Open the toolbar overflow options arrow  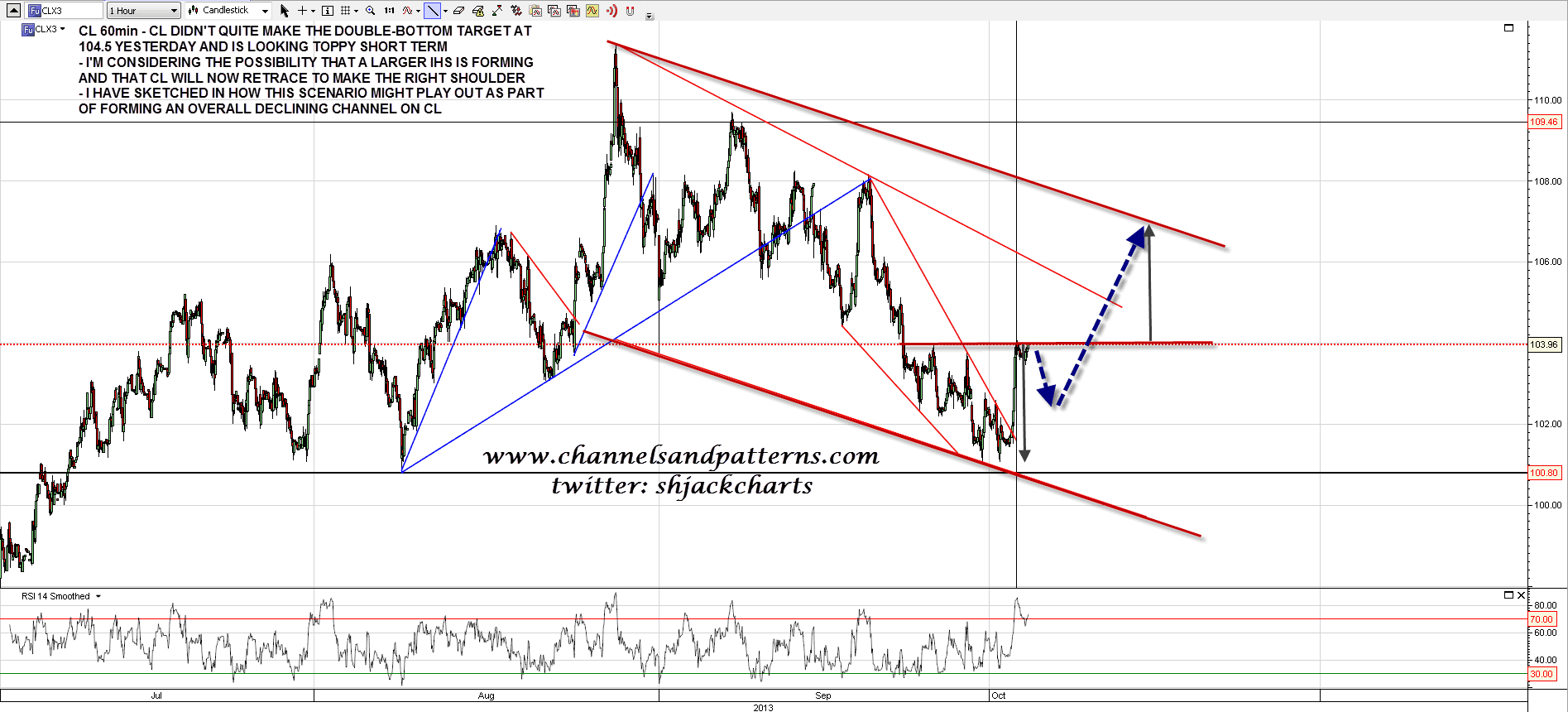(x=650, y=16)
